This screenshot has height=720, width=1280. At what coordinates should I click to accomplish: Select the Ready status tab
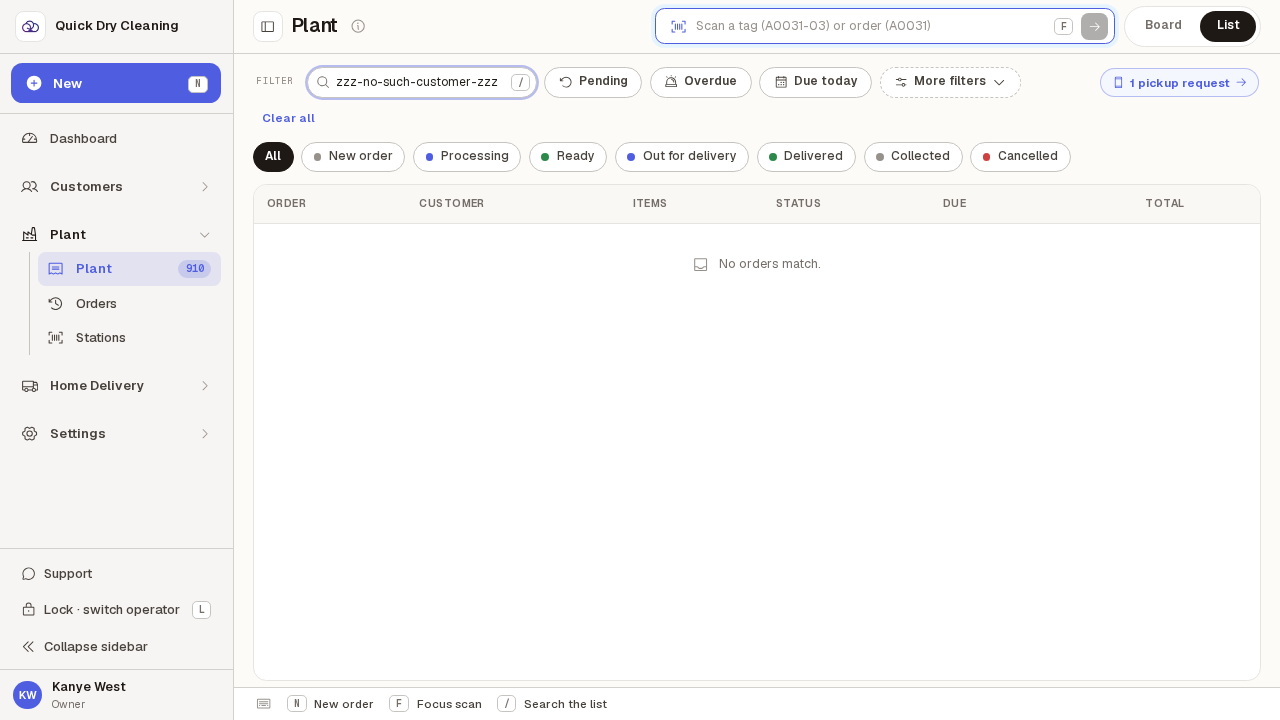pyautogui.click(x=568, y=157)
